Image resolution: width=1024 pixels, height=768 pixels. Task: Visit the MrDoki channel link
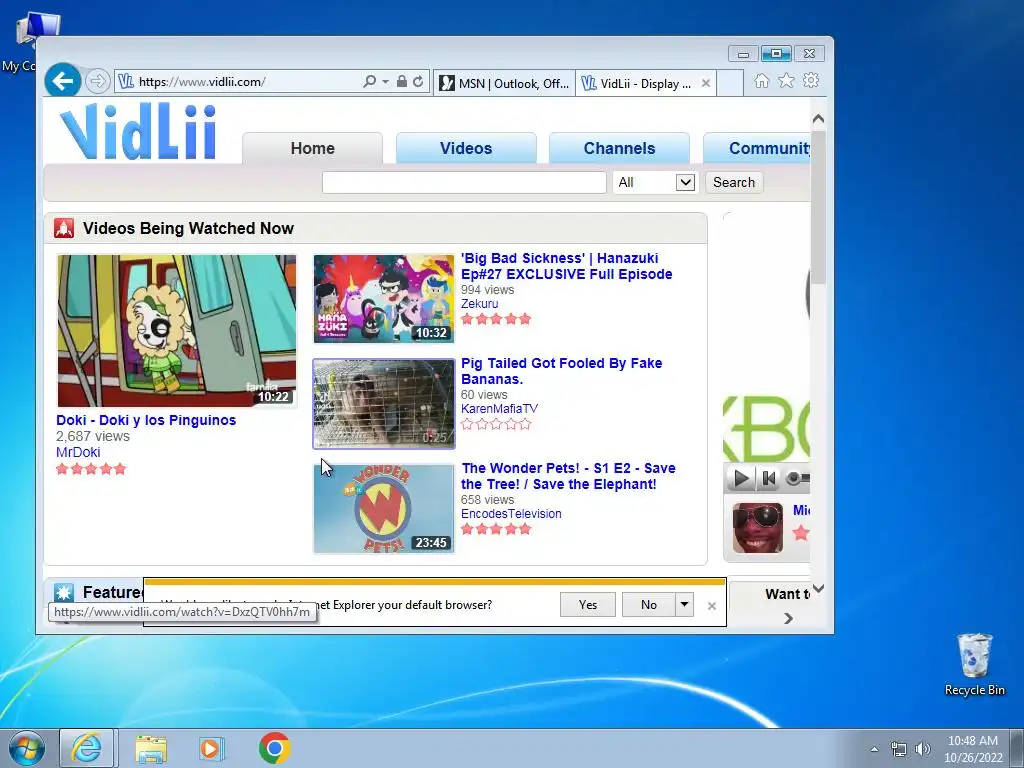(x=78, y=452)
